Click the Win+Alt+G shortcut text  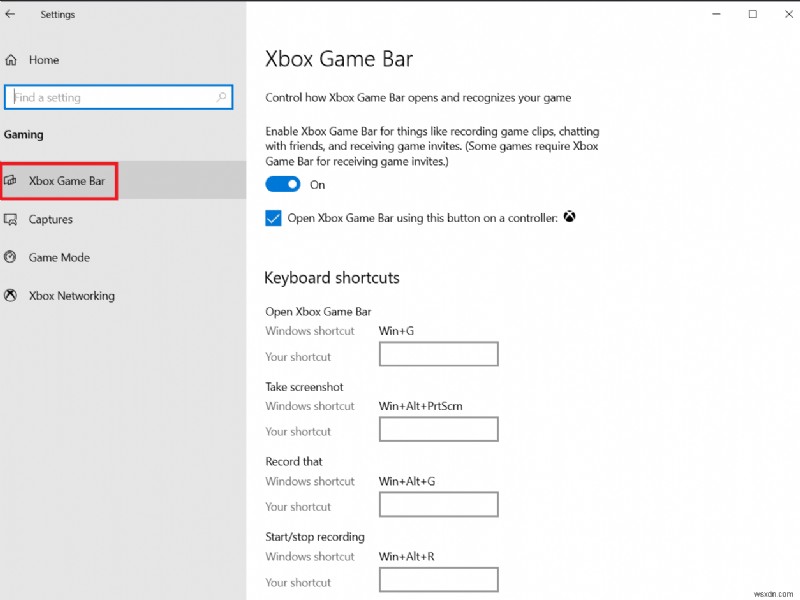pos(407,481)
